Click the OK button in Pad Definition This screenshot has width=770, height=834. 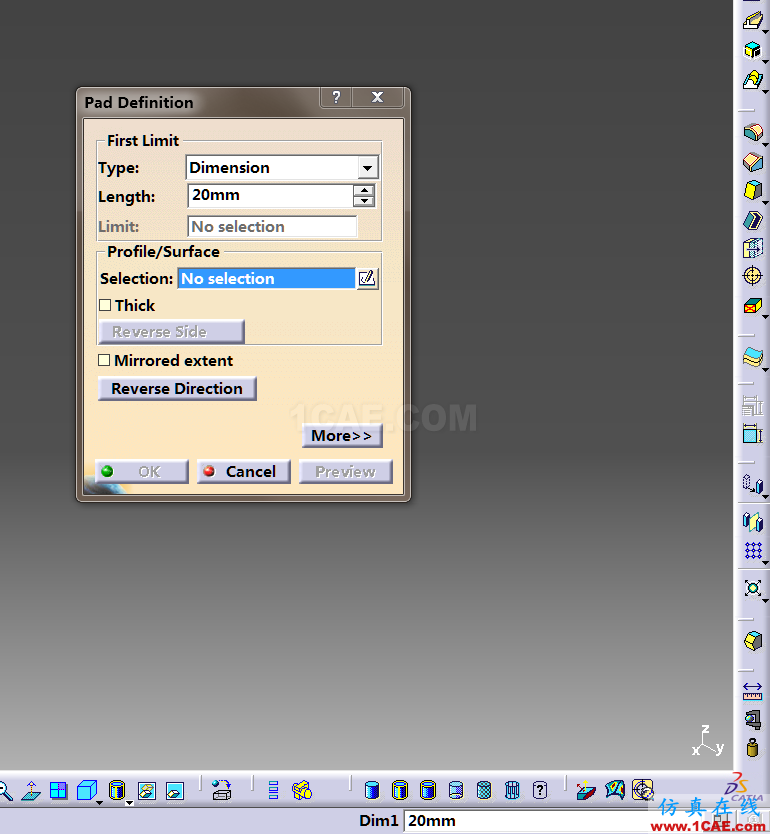click(x=141, y=472)
